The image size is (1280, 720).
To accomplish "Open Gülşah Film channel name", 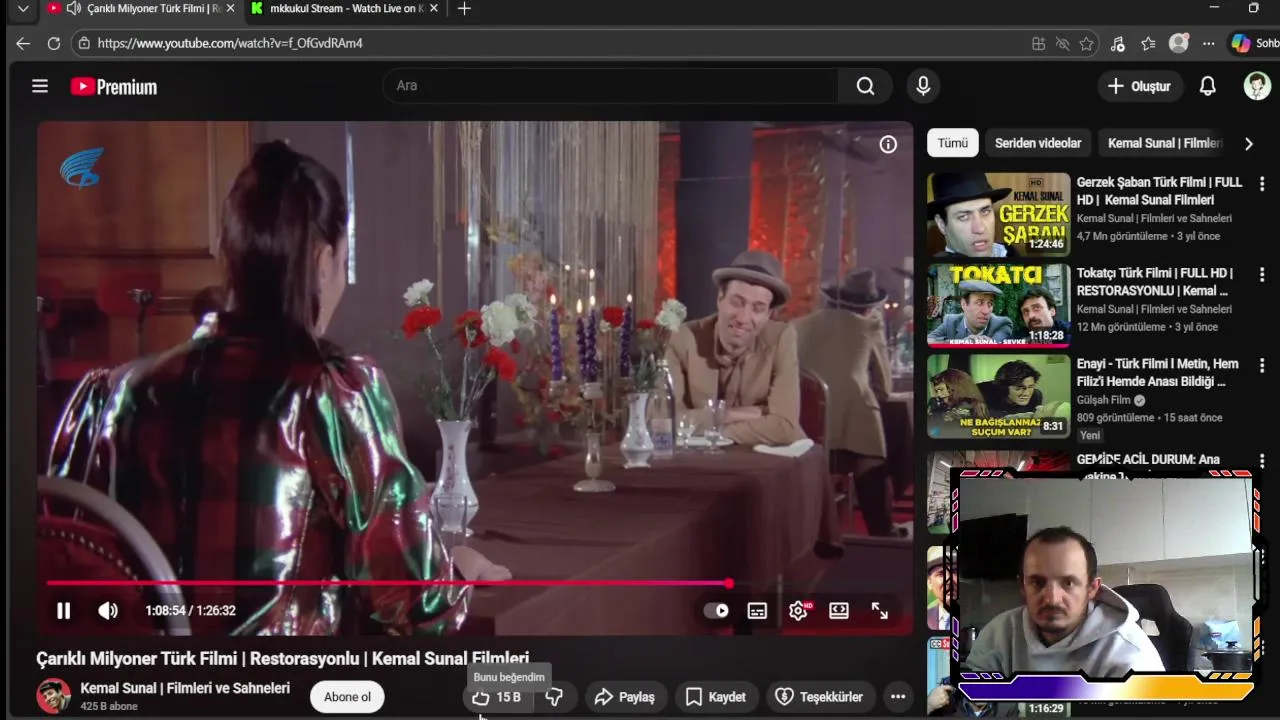I will (x=1103, y=400).
